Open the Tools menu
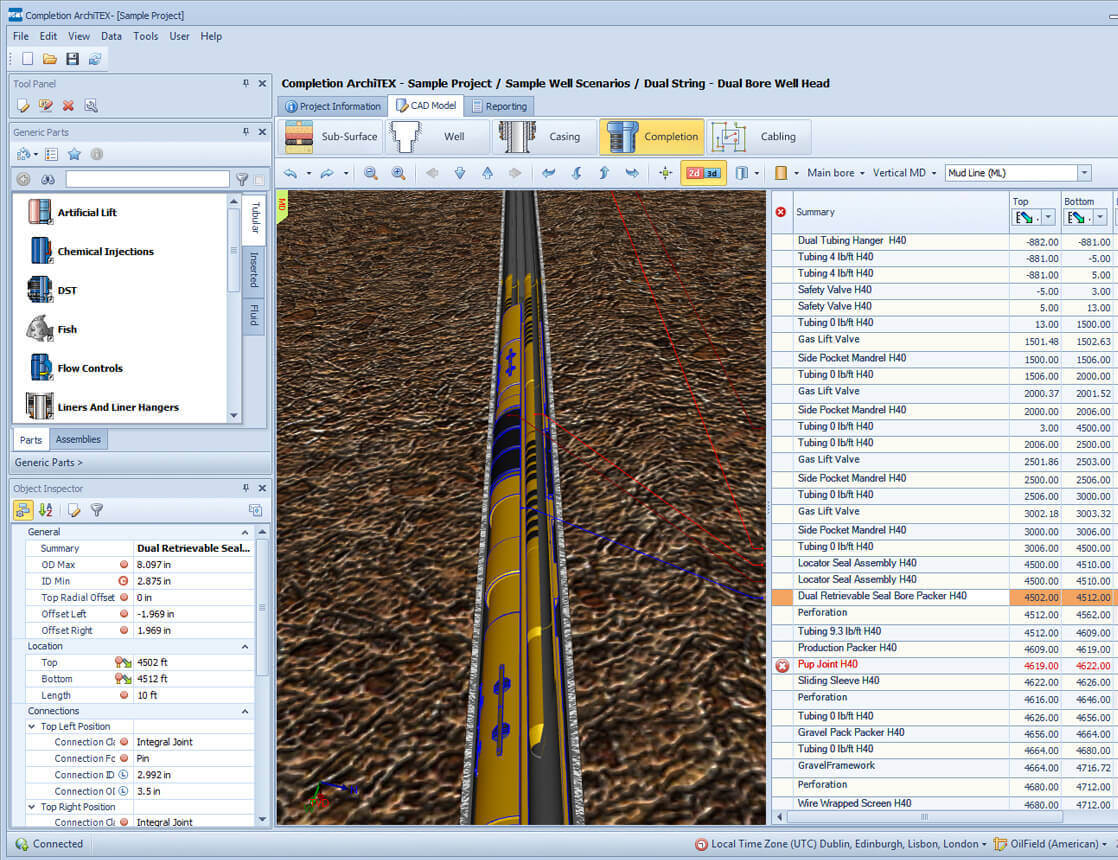The height and width of the screenshot is (860, 1118). (146, 36)
